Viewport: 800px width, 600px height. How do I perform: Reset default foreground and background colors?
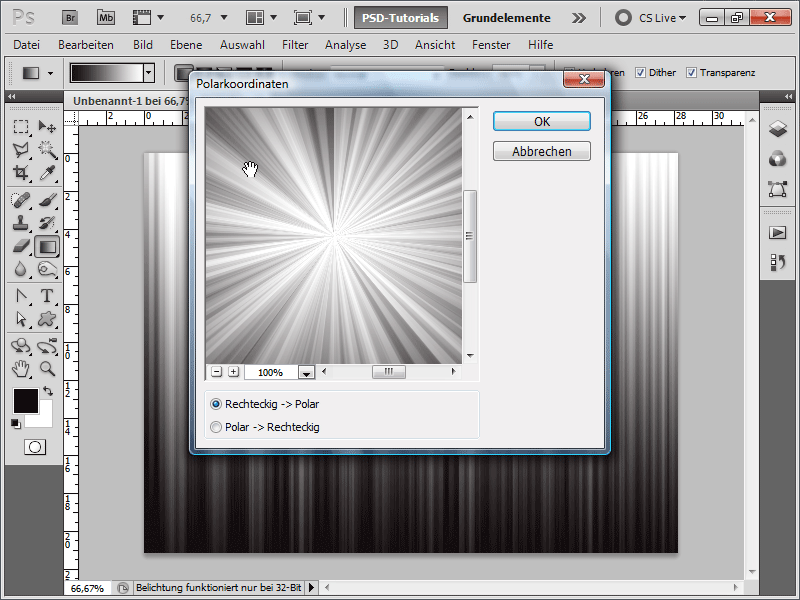(x=16, y=423)
